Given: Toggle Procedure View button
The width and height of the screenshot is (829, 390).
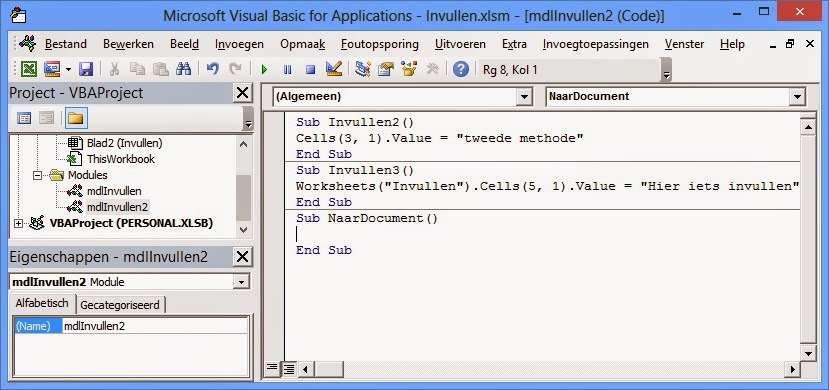Looking at the screenshot, I should point(272,369).
